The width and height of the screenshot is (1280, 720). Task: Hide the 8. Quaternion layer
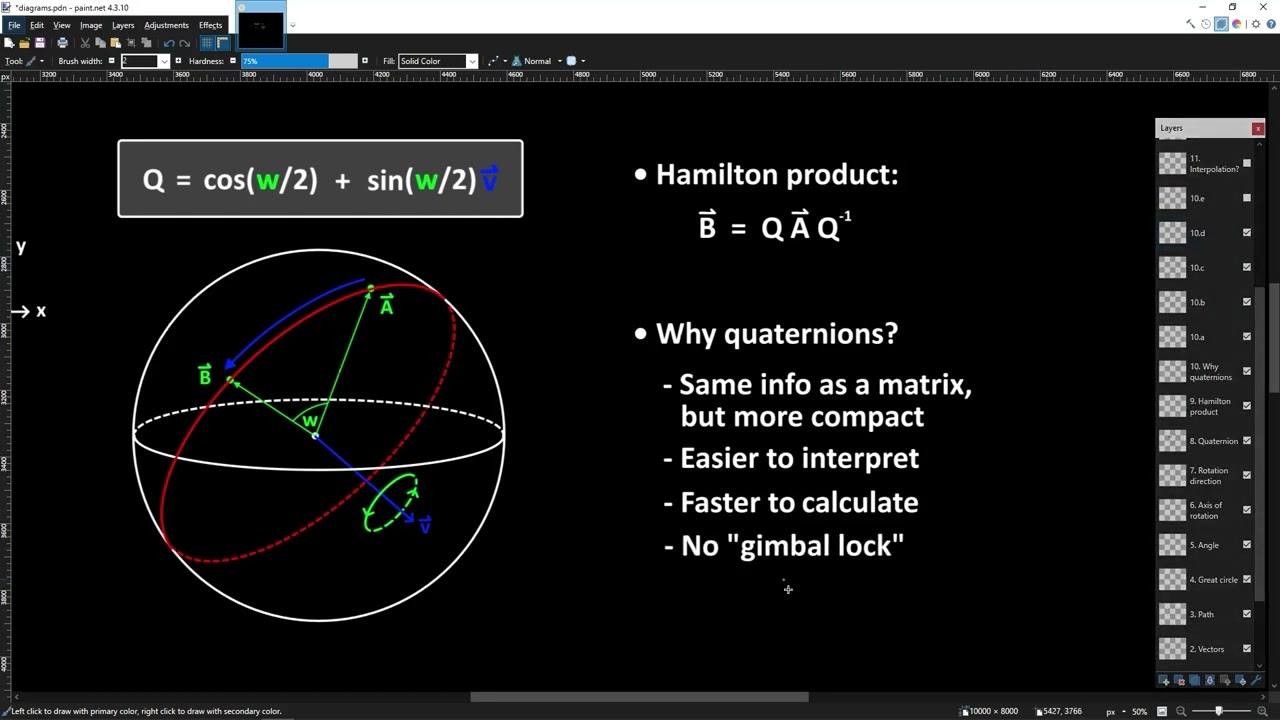point(1246,441)
